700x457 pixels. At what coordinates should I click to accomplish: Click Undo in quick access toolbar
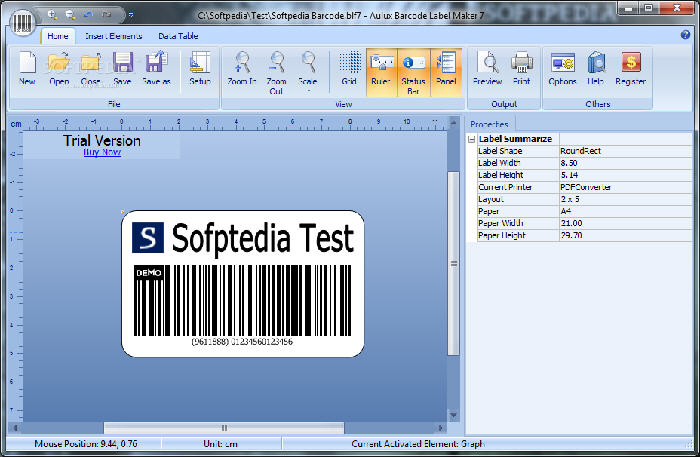click(x=88, y=15)
